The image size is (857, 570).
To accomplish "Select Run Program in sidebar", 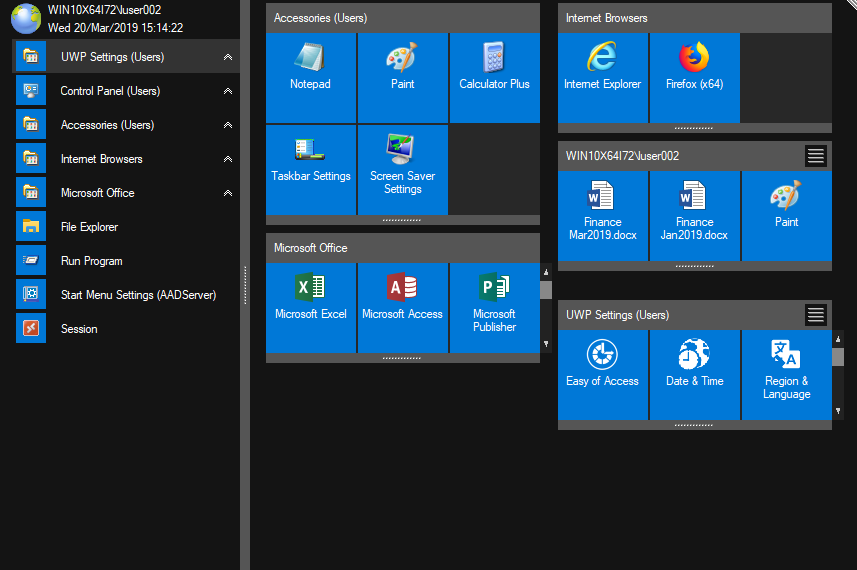I will pyautogui.click(x=91, y=261).
